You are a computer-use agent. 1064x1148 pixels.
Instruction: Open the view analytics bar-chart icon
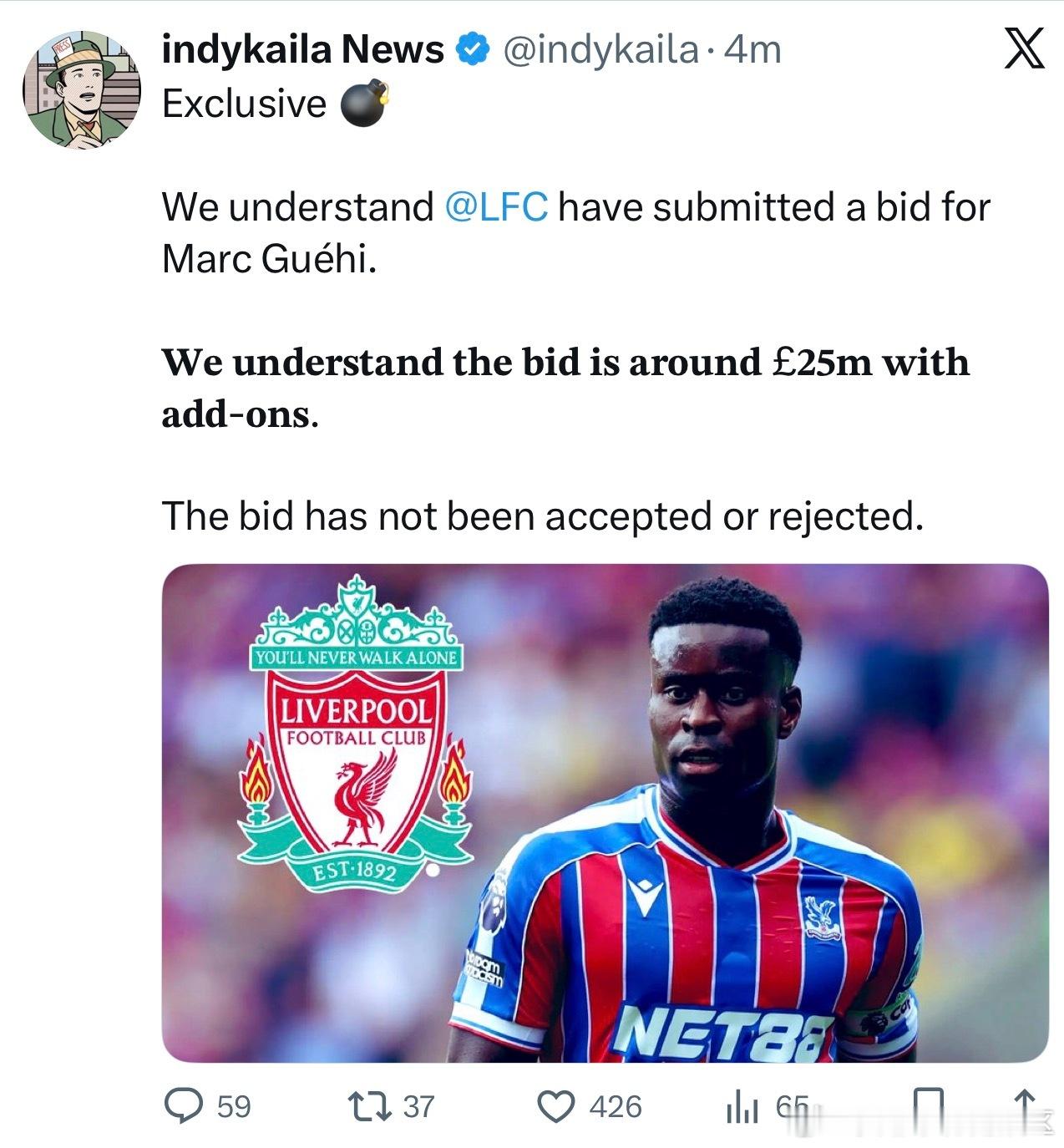pyautogui.click(x=742, y=1108)
